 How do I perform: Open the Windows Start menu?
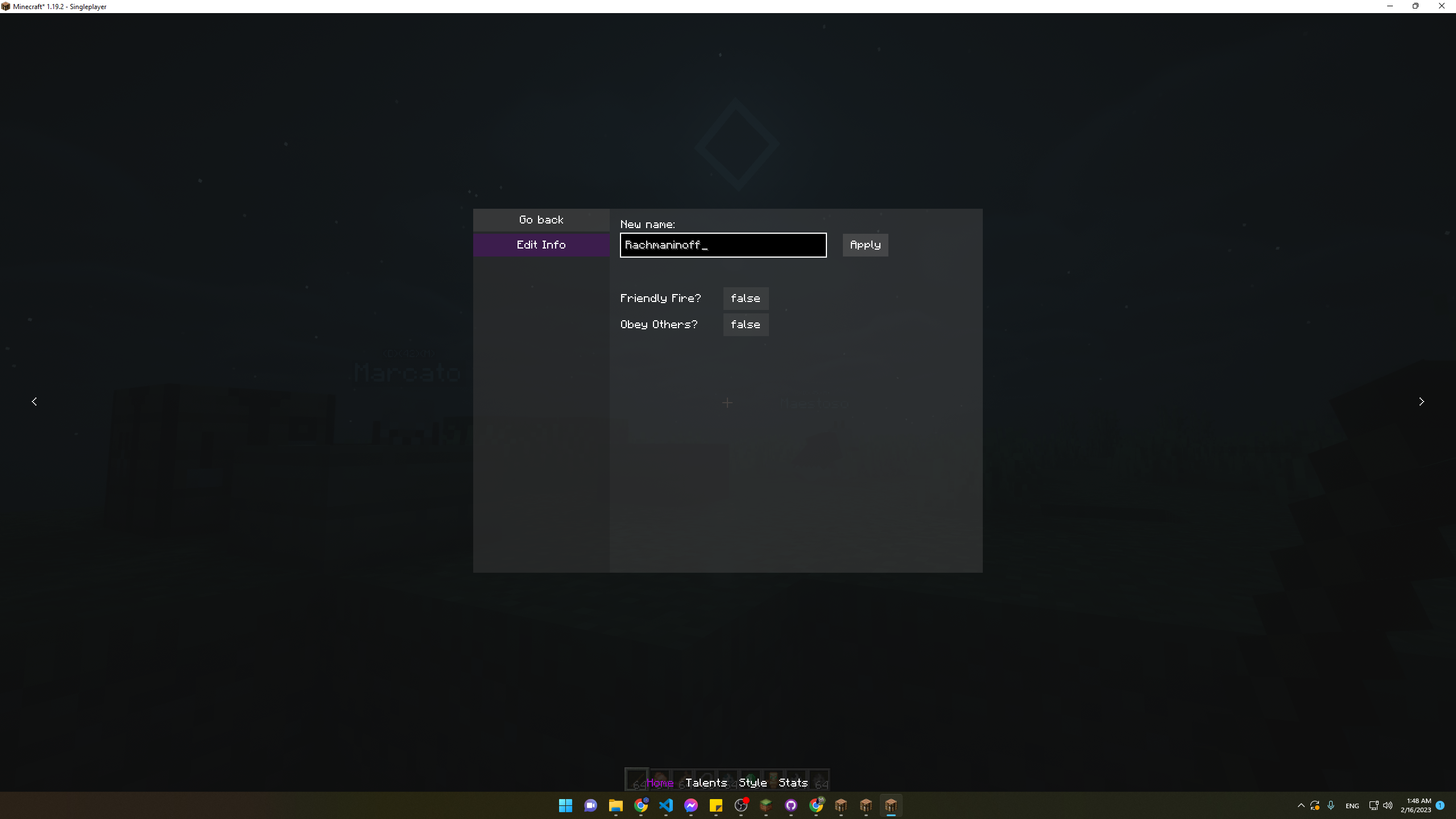[x=565, y=805]
